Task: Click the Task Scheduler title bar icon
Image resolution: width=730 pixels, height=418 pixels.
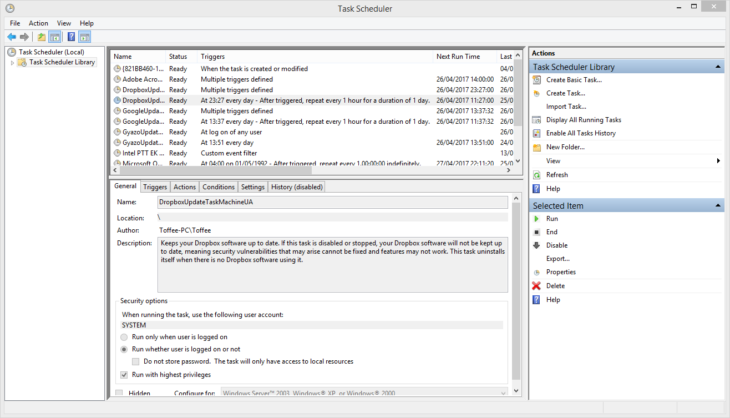Action: click(x=10, y=8)
